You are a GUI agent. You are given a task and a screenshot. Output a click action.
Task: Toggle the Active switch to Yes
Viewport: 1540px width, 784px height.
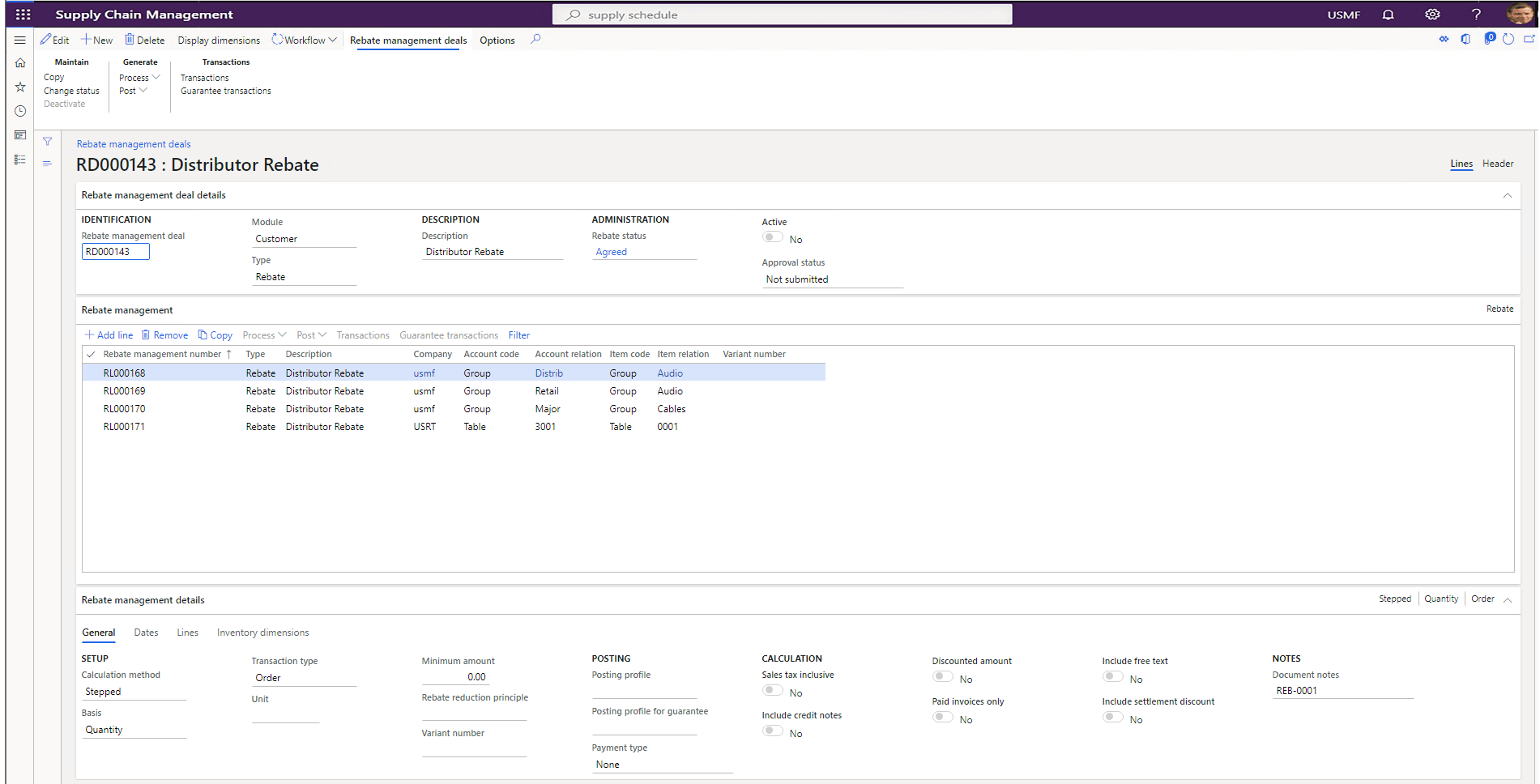[x=772, y=236]
